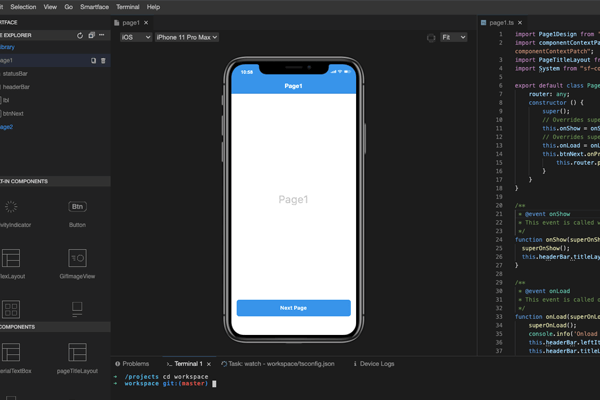Image resolution: width=600 pixels, height=400 pixels.
Task: Select btnNext in the explorer tree
Action: 14,114
